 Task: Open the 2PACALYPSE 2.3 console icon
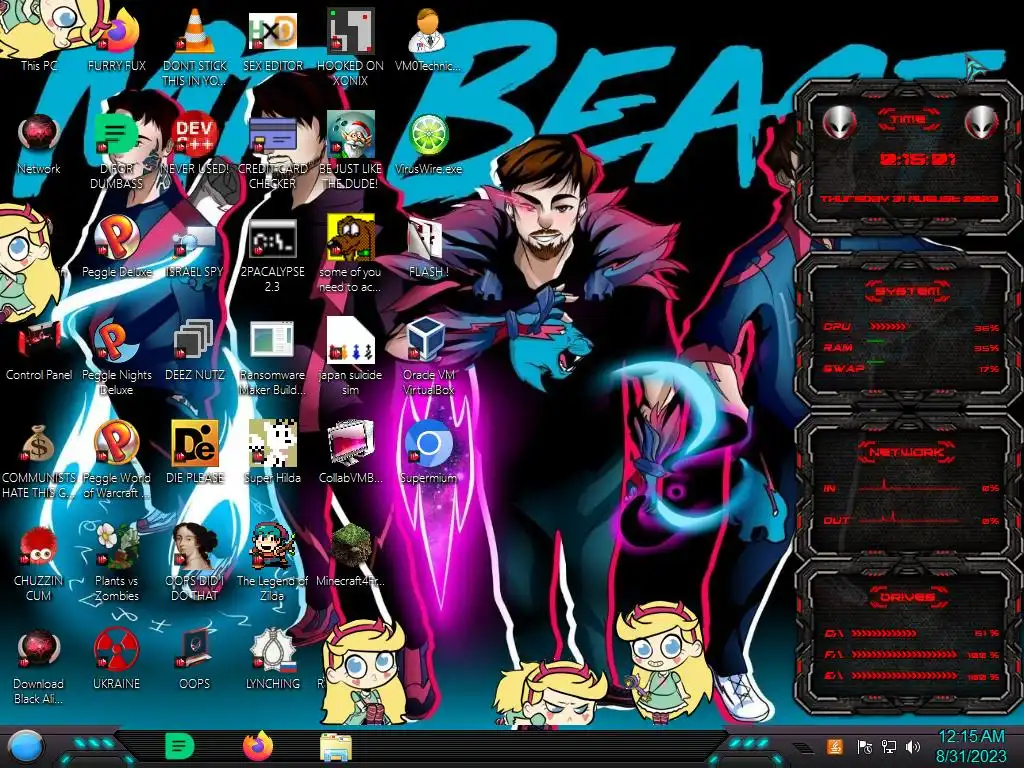pos(272,255)
